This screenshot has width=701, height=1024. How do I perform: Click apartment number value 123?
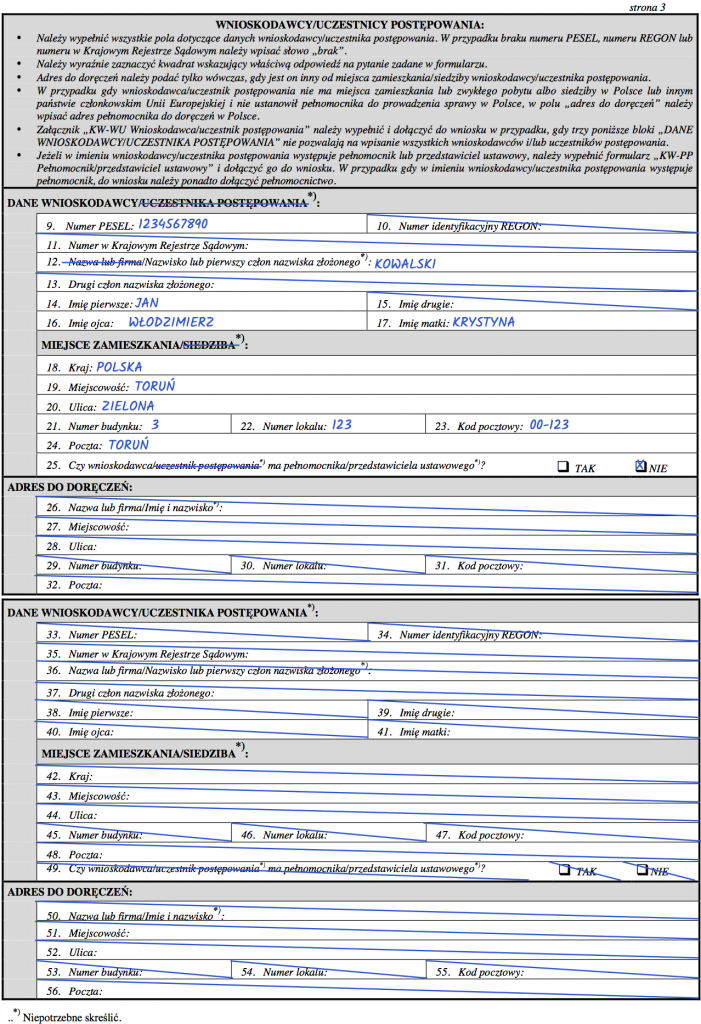[x=342, y=424]
